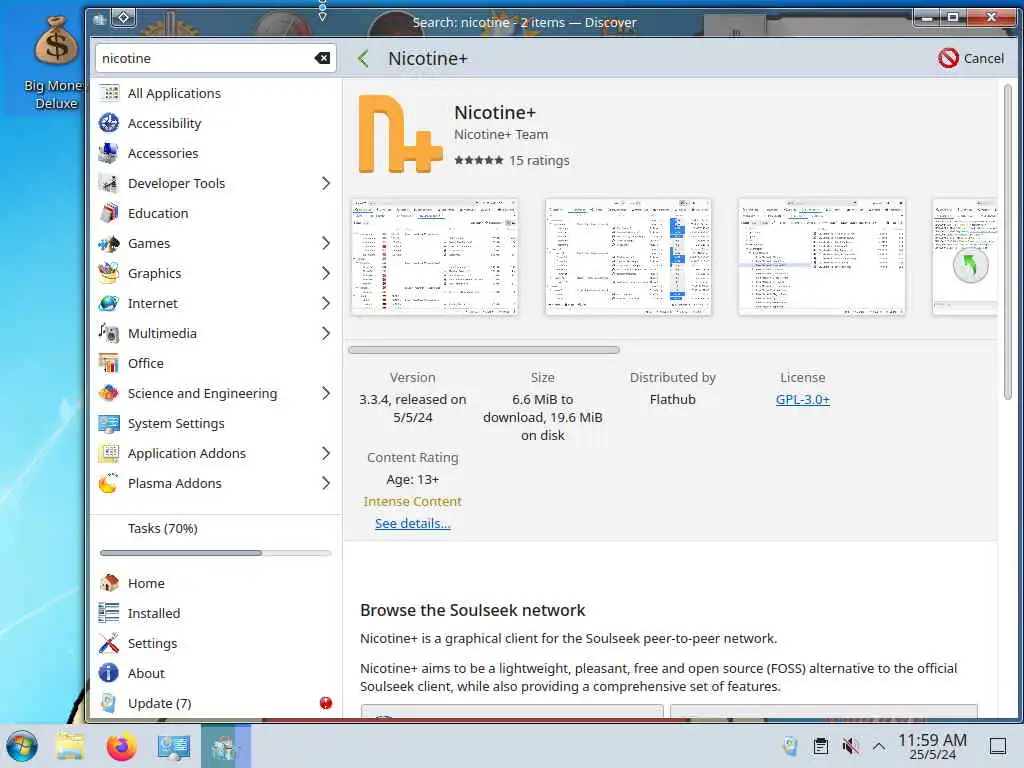
Task: Click the Accessibility category icon
Action: click(x=109, y=123)
